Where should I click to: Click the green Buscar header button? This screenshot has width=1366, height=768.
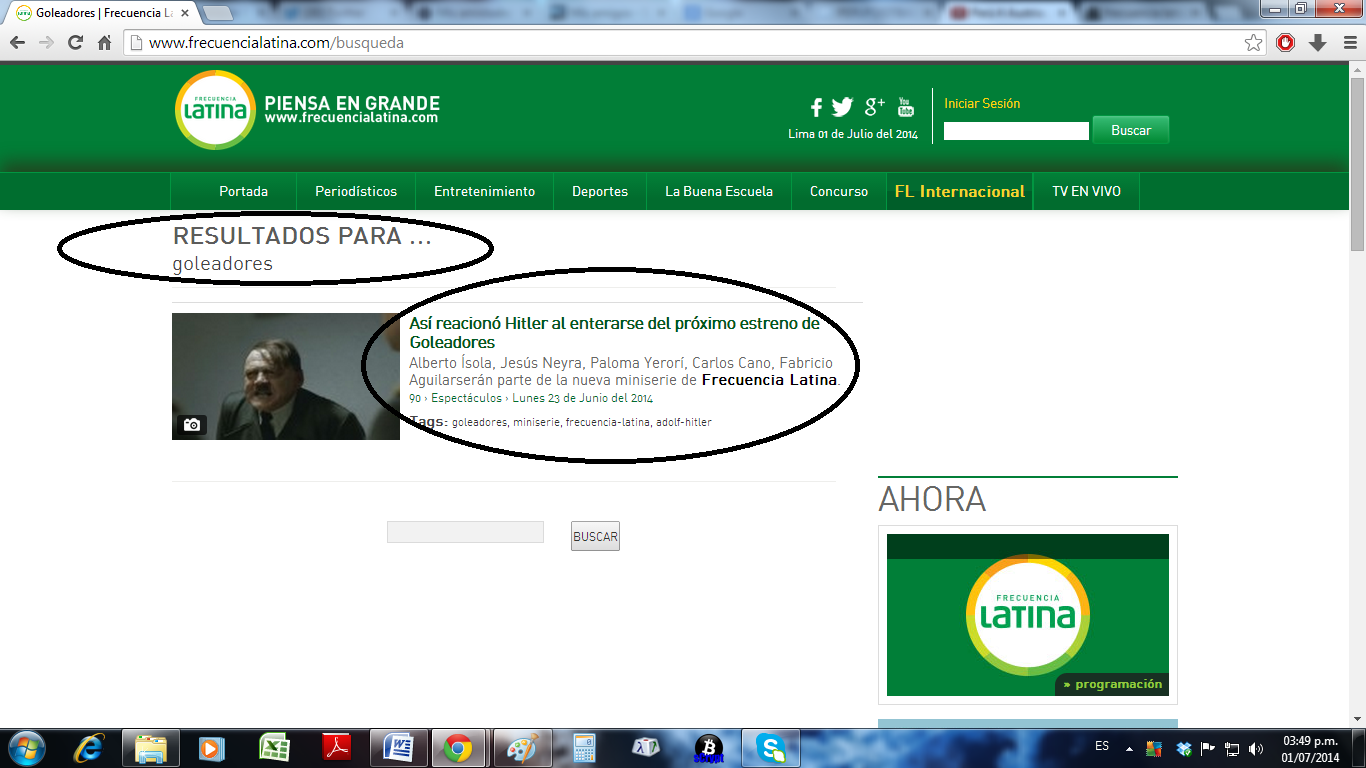1131,130
